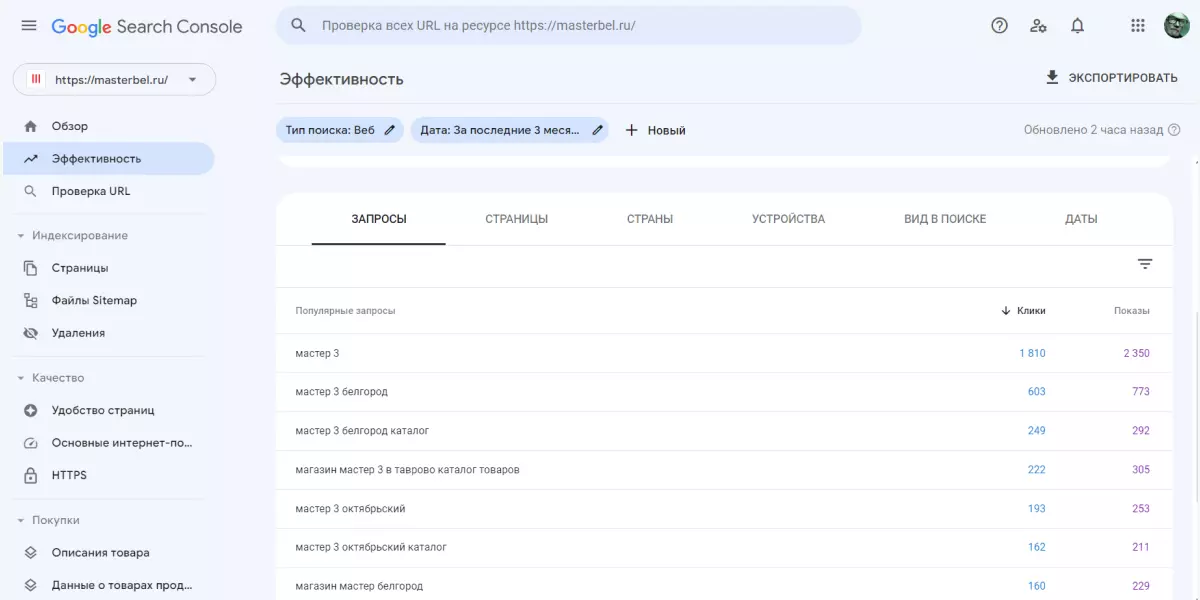
Task: Click the URL inspection search field
Action: (x=568, y=26)
